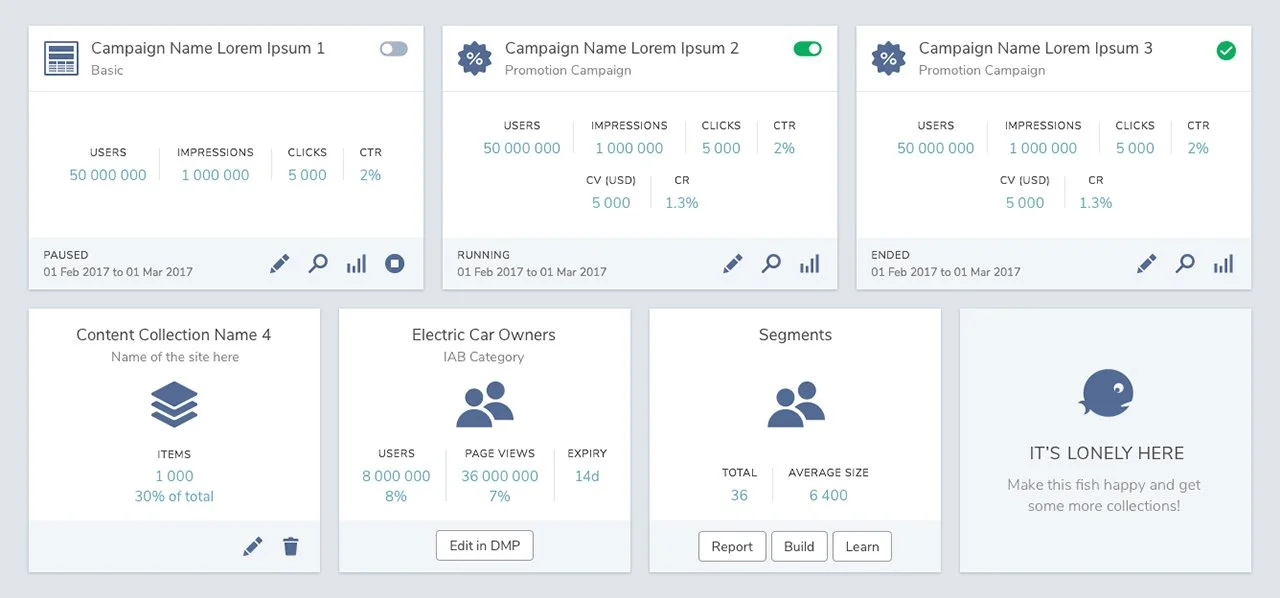Click the green ended checkmark on Campaign 3
This screenshot has height=598, width=1280.
[x=1226, y=50]
